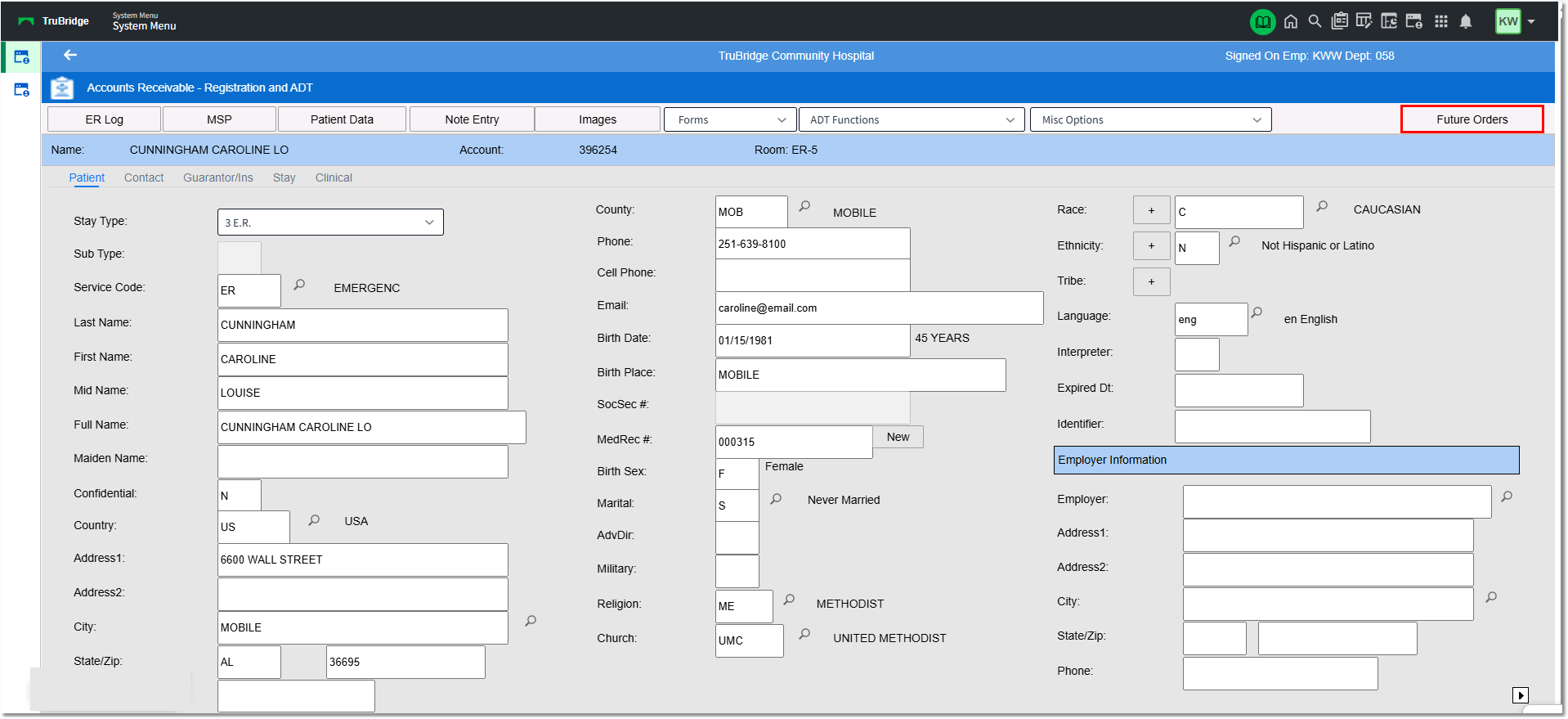Look up Church with magnifier
This screenshot has width=1568, height=719.
[804, 634]
